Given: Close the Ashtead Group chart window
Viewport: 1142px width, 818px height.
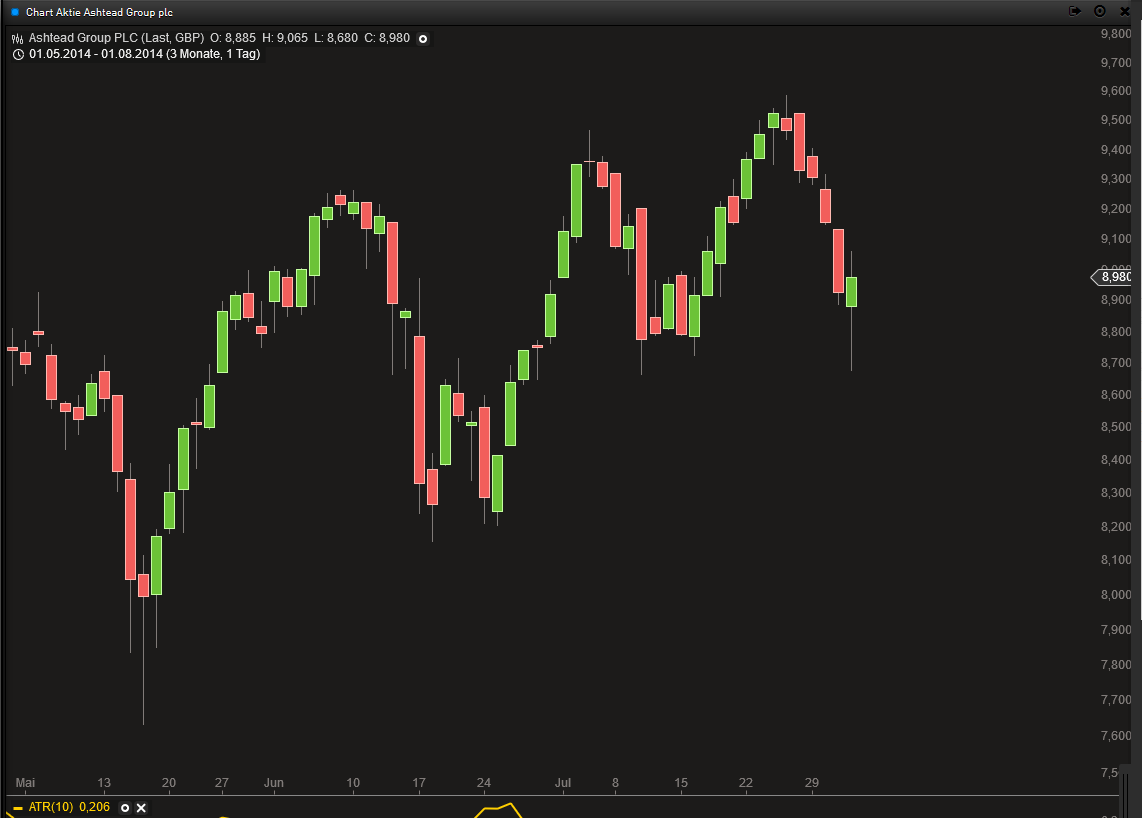Looking at the screenshot, I should click(x=1125, y=12).
